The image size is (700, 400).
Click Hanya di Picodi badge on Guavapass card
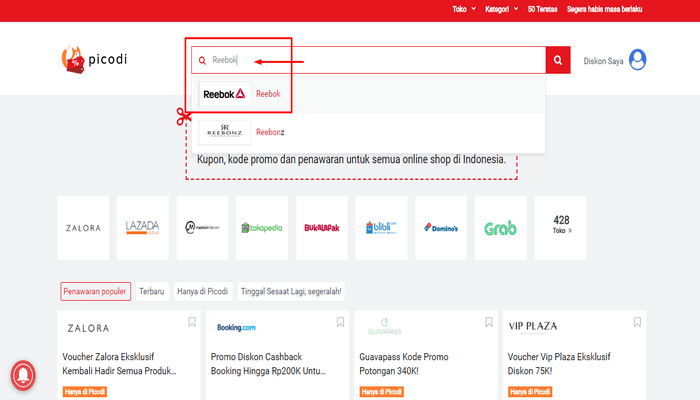pyautogui.click(x=382, y=392)
